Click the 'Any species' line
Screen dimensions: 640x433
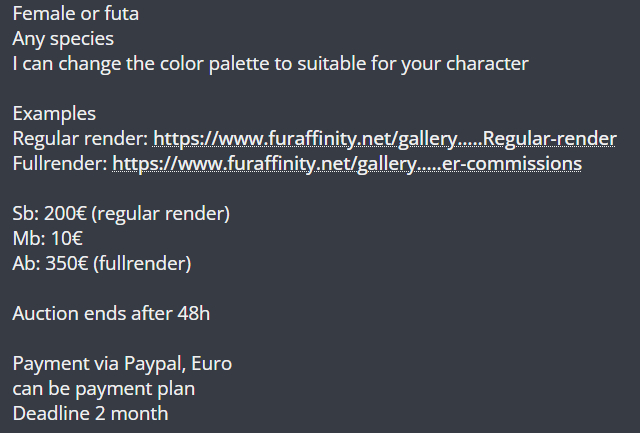tap(63, 40)
